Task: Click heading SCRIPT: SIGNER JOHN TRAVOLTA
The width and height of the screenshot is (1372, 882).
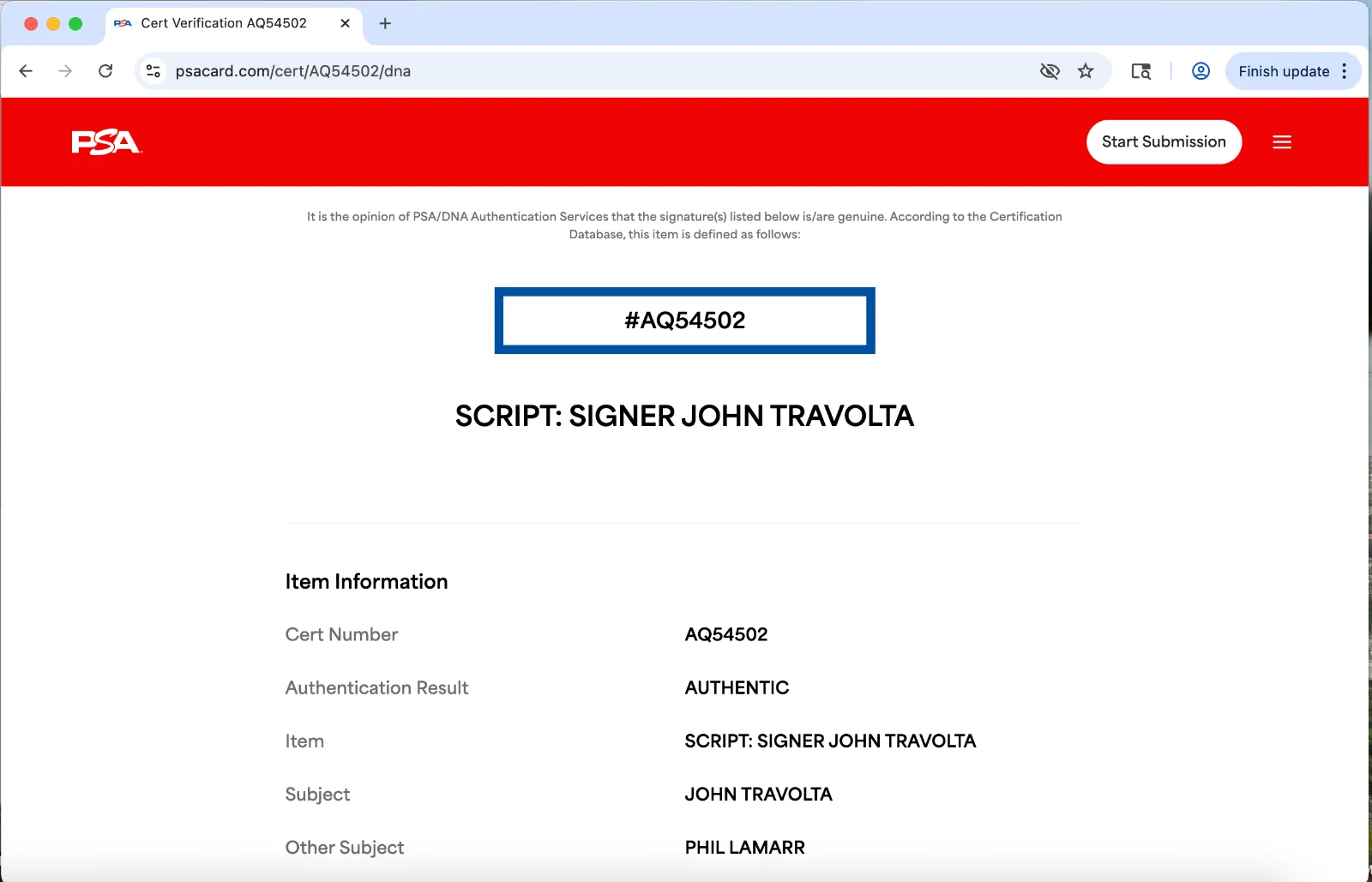Action: 684,417
